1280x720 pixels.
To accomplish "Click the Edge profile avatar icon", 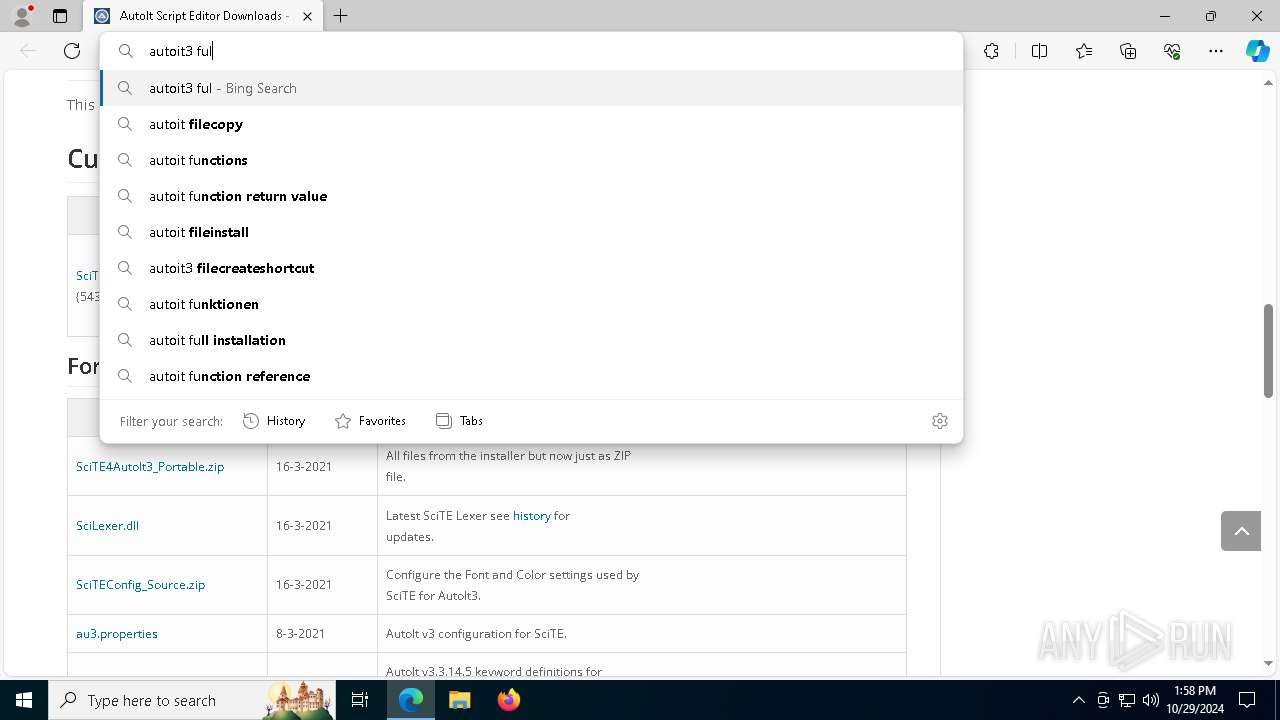I will (x=21, y=16).
